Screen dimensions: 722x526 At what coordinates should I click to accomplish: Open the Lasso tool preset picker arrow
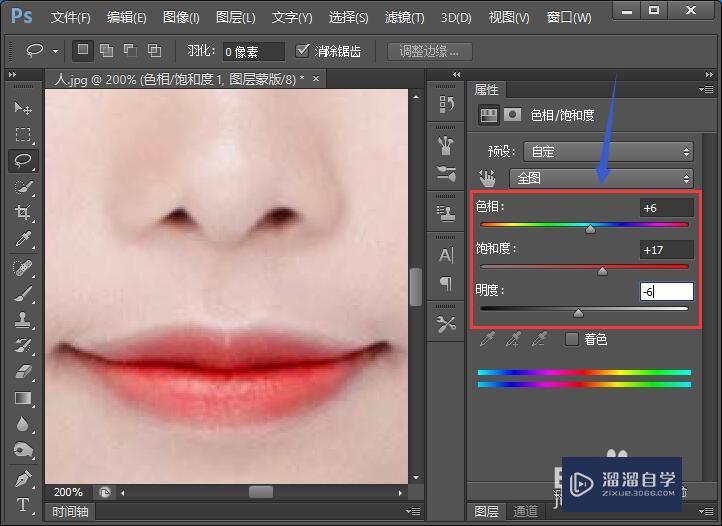click(x=55, y=51)
